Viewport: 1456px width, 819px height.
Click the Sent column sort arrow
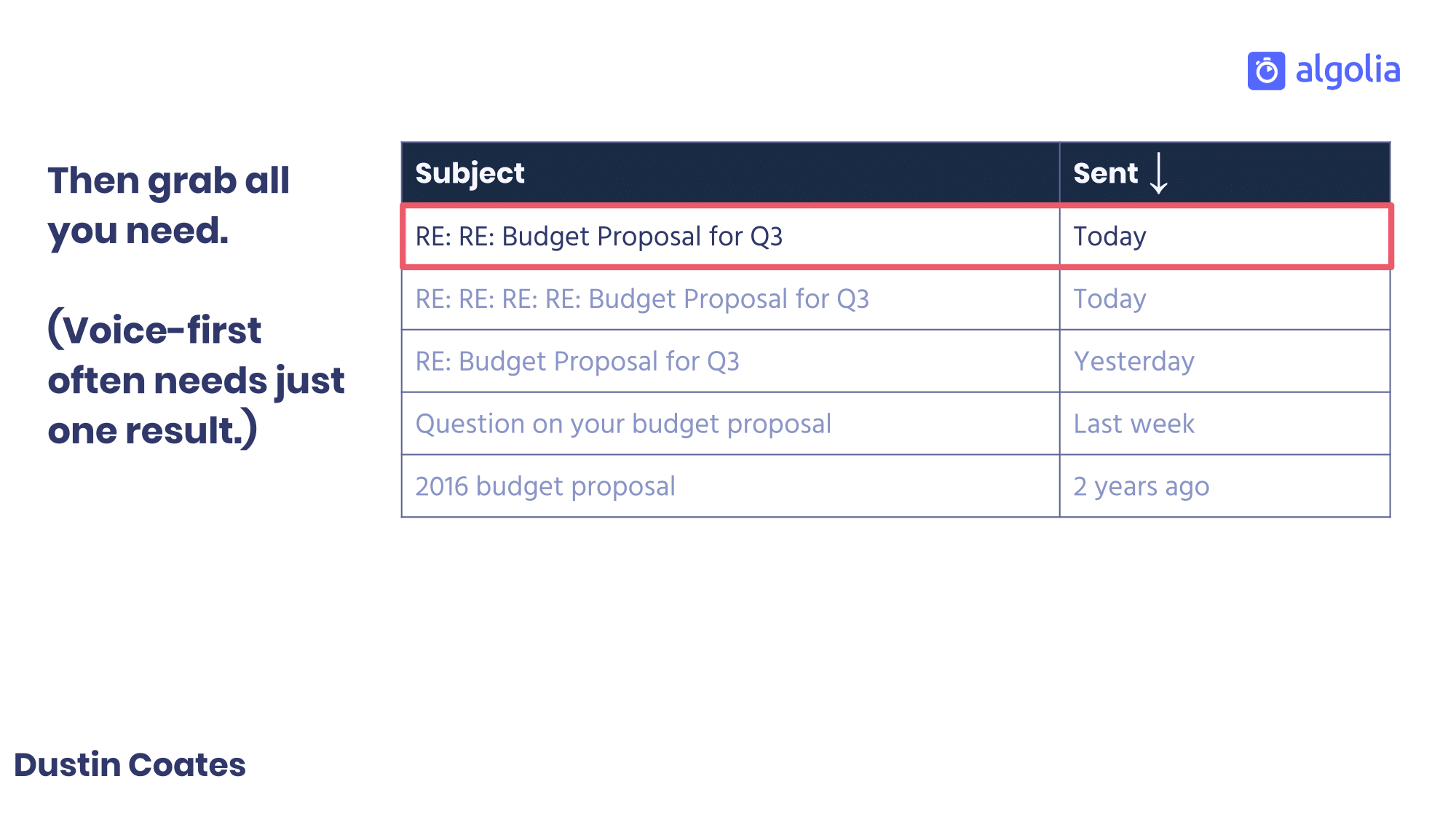tap(1158, 173)
